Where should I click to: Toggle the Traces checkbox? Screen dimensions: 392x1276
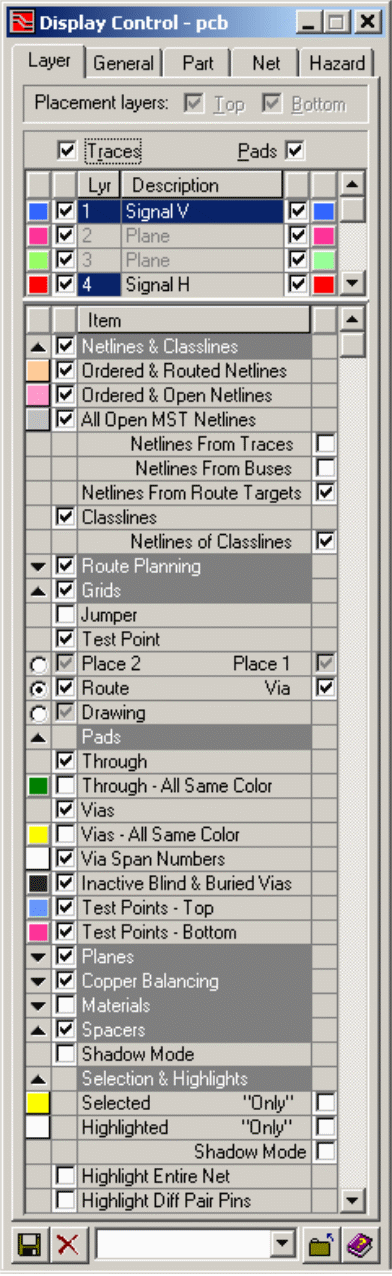pyautogui.click(x=67, y=152)
